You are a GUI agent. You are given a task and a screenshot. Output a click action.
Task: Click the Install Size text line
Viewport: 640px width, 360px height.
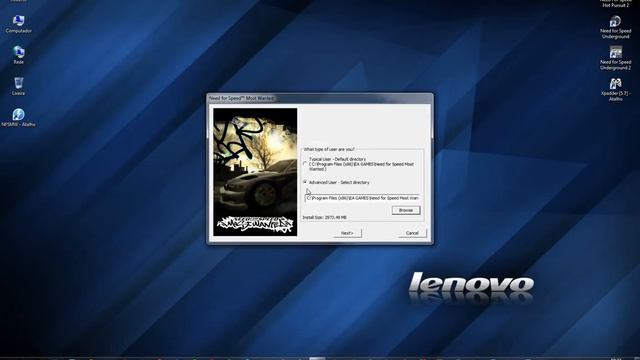pos(324,218)
